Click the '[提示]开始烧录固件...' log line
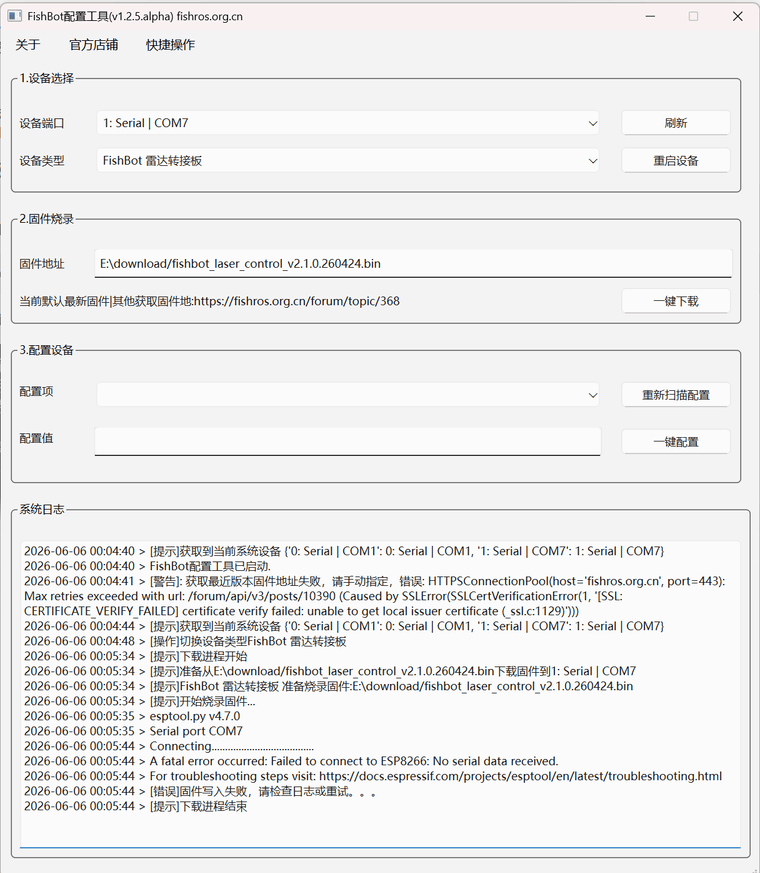Screen dimensions: 760x873 [x=139, y=701]
